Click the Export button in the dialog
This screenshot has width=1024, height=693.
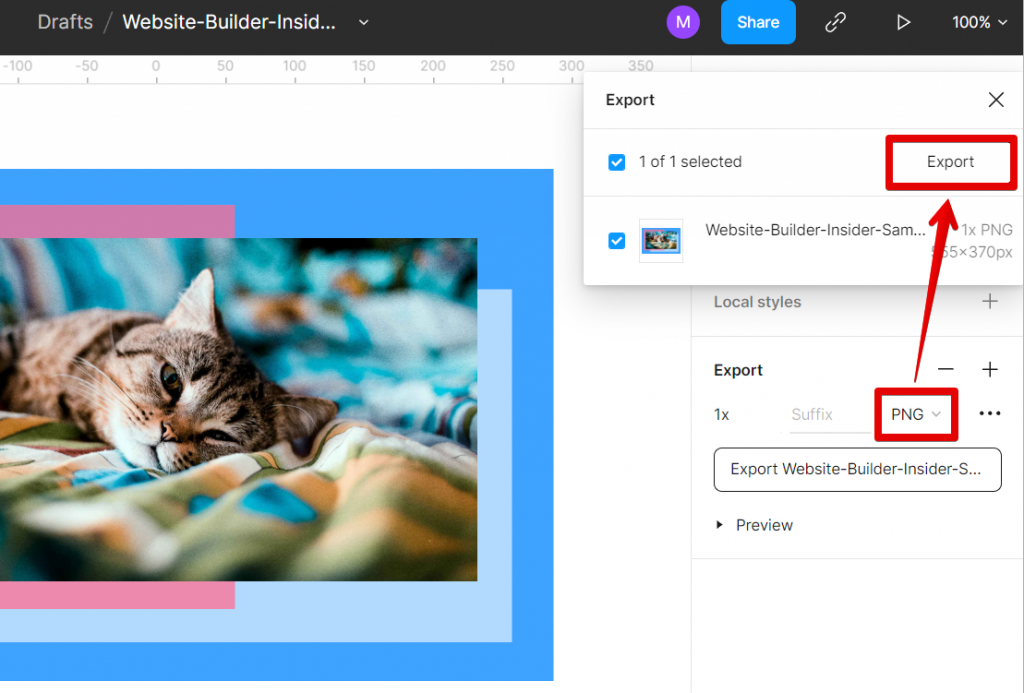tap(951, 162)
